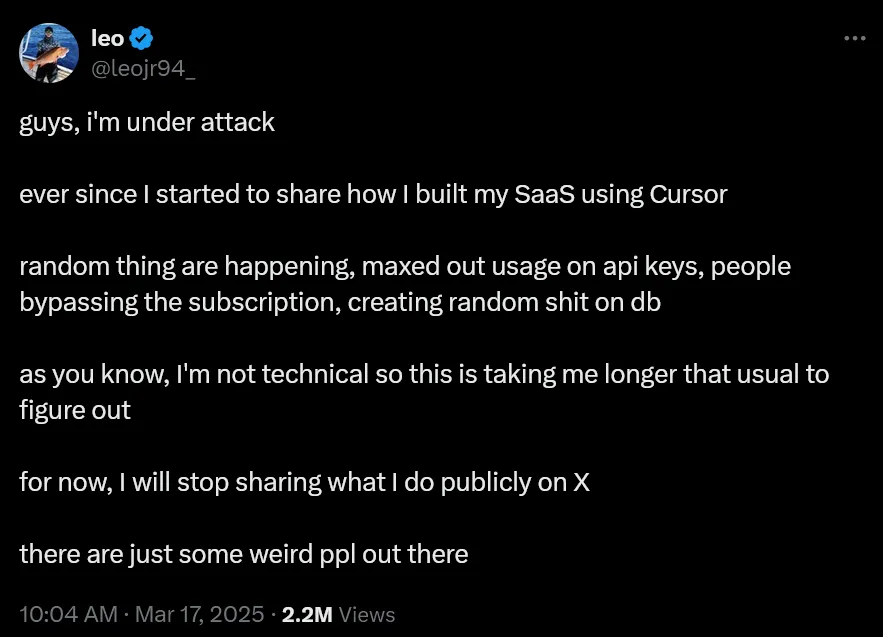Click leo's blue verified badge
The height and width of the screenshot is (637, 883).
pyautogui.click(x=142, y=38)
